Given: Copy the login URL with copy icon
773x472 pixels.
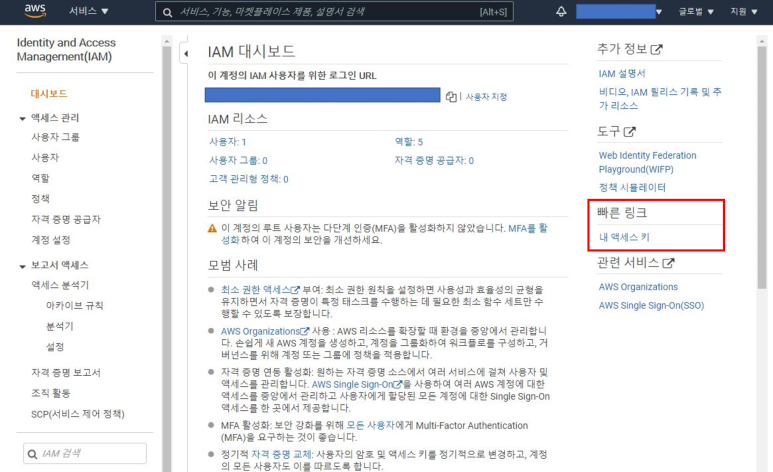Looking at the screenshot, I should click(451, 97).
